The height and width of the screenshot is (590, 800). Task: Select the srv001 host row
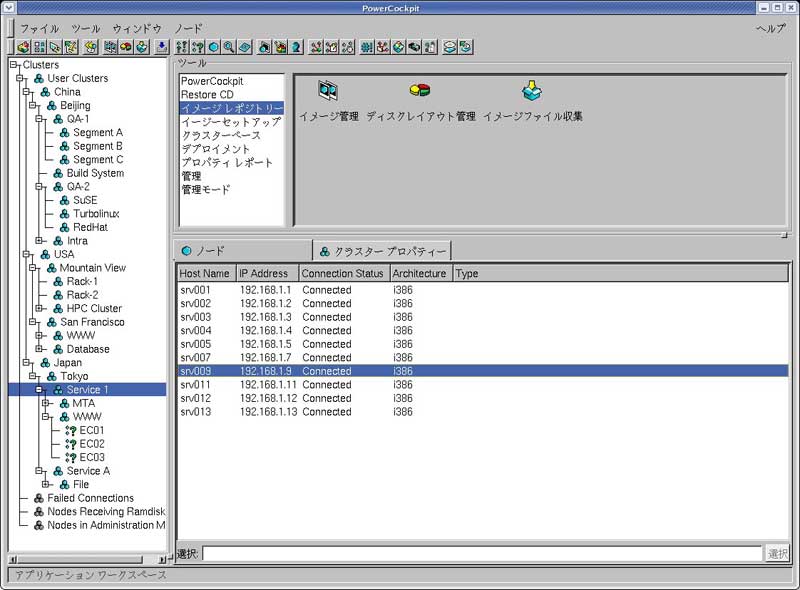(x=483, y=290)
